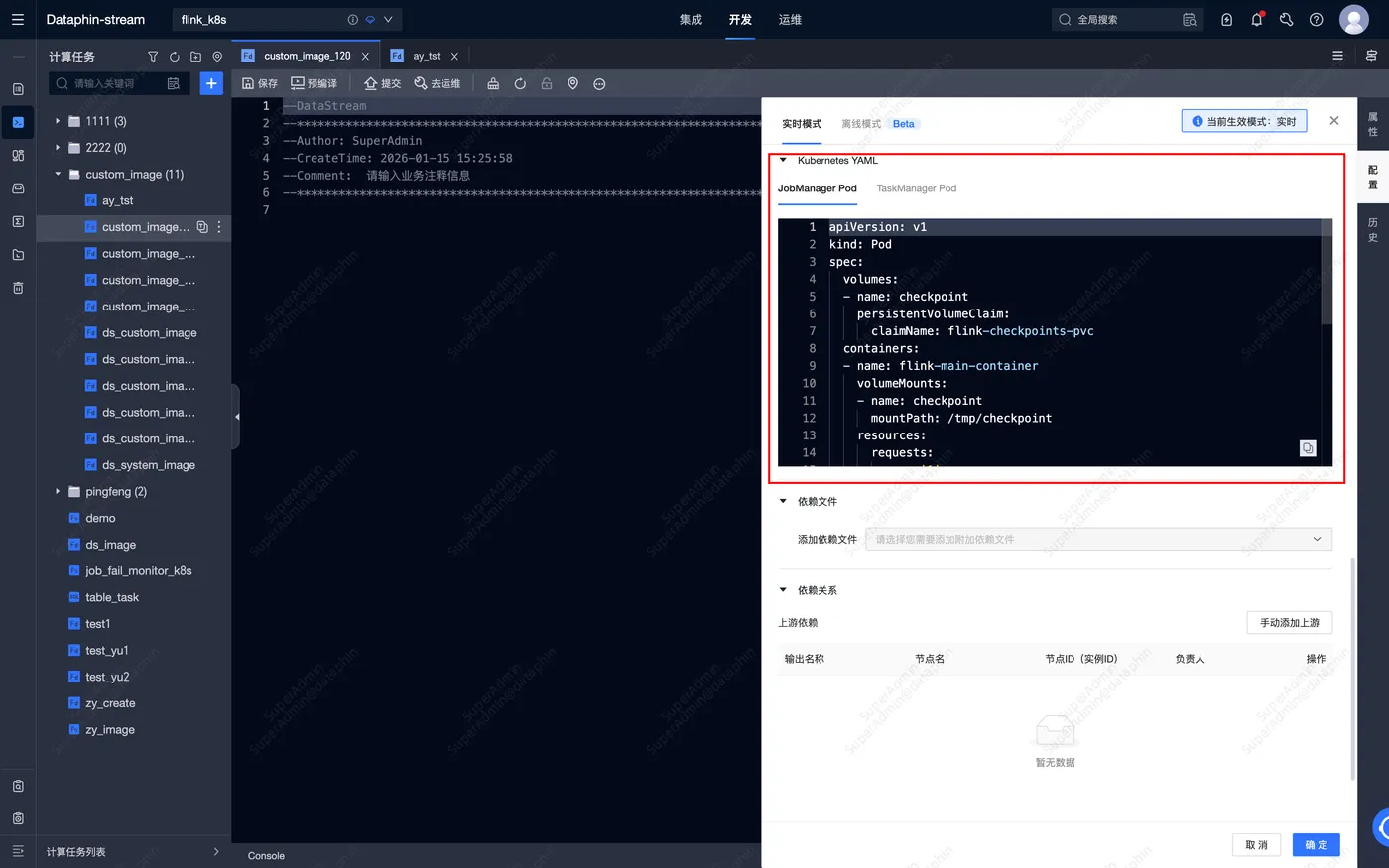
Task: Open the 历史 side tab
Action: pyautogui.click(x=1373, y=230)
